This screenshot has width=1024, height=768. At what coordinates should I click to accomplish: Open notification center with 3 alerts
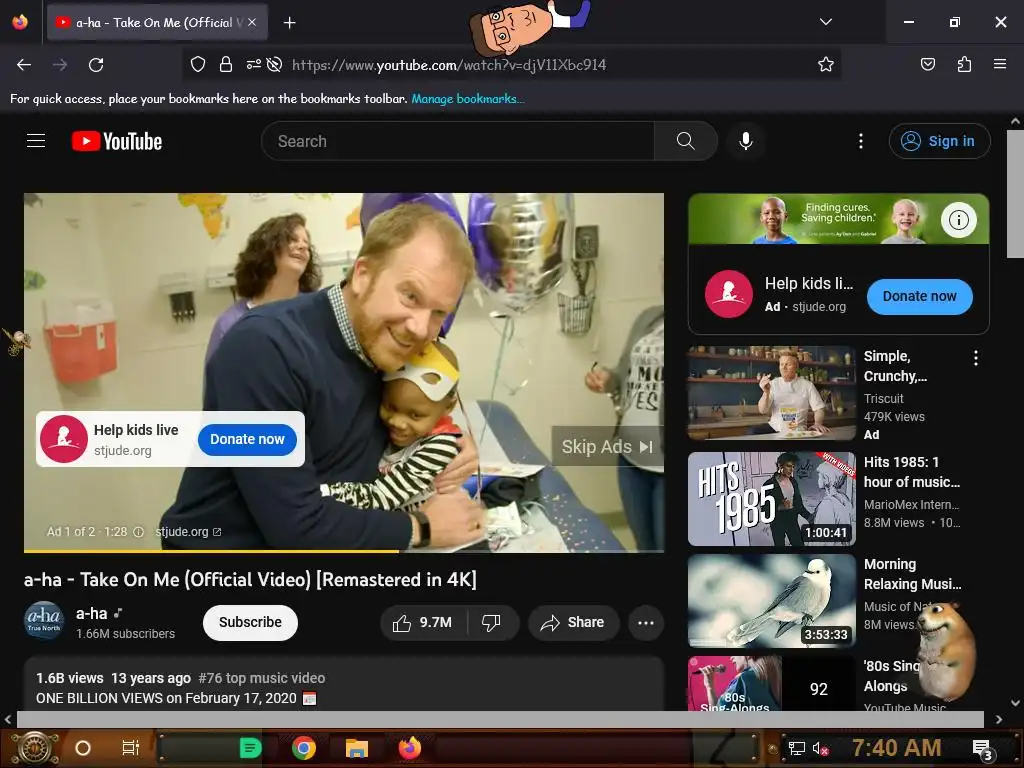click(x=982, y=749)
